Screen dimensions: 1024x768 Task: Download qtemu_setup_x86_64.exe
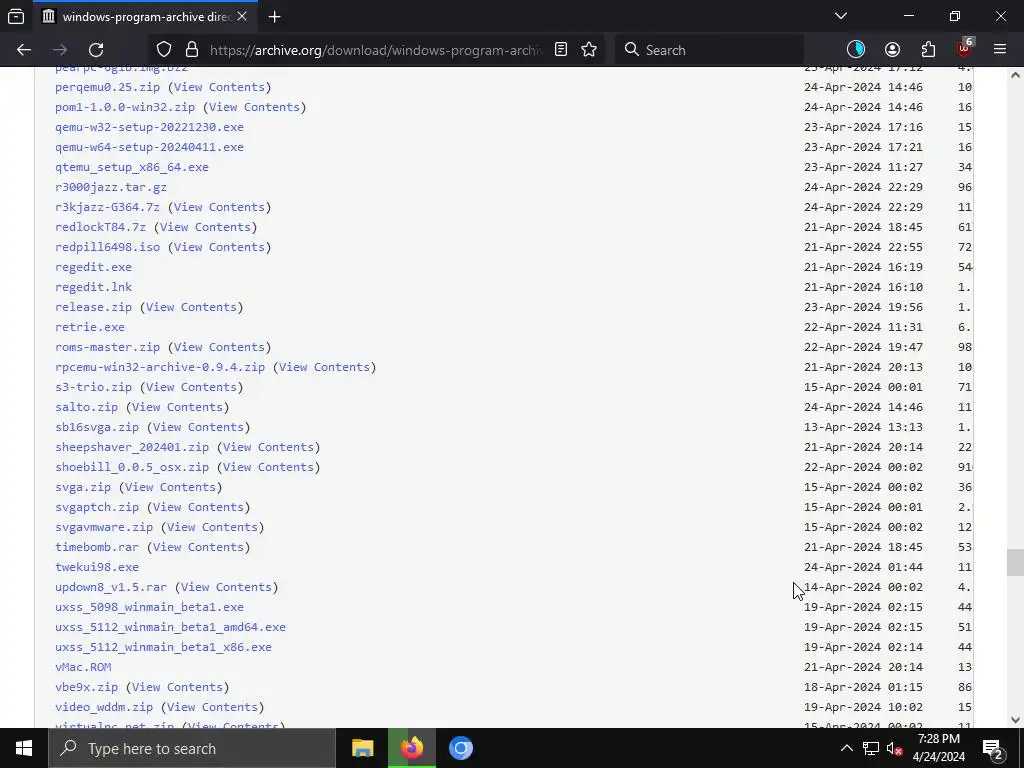tap(132, 167)
